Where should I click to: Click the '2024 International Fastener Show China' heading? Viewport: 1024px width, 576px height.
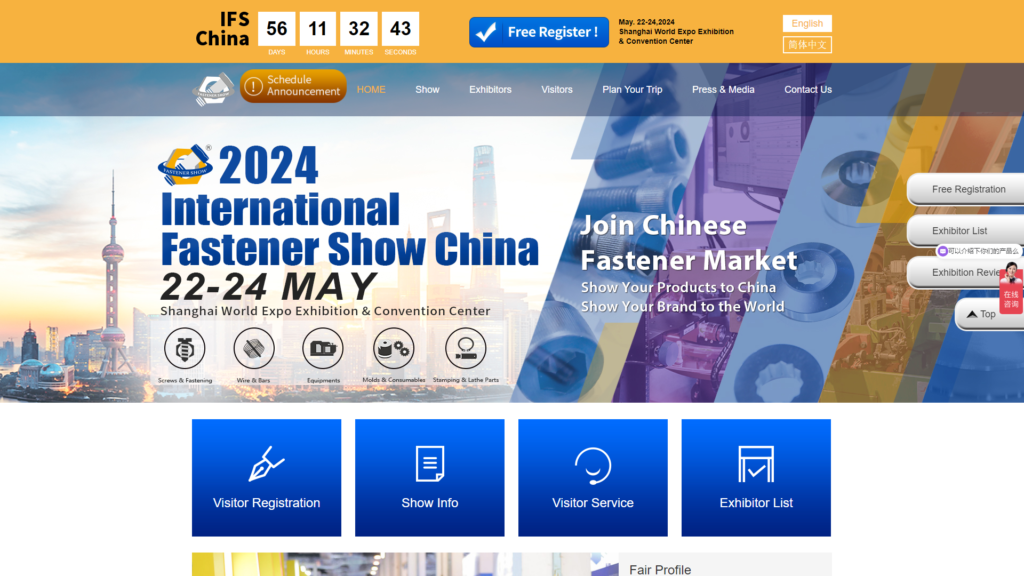349,206
